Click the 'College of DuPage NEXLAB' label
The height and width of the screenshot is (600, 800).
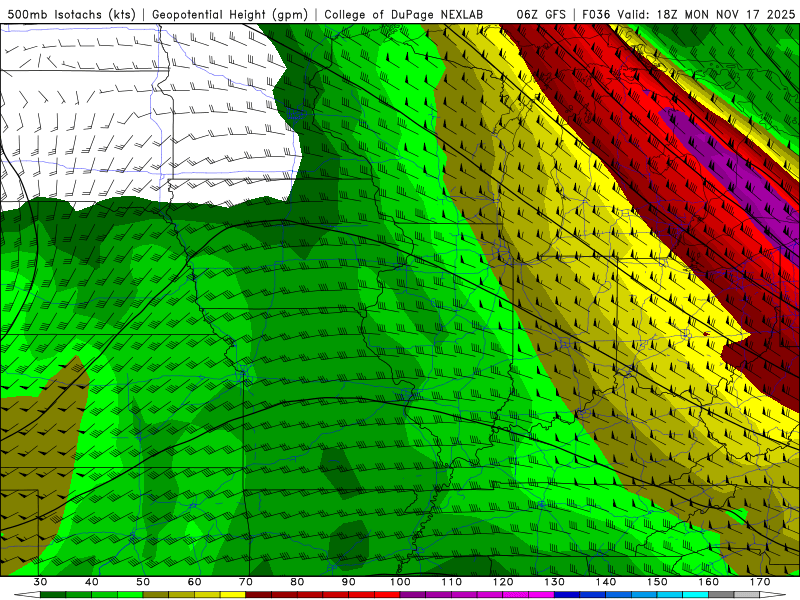[404, 14]
